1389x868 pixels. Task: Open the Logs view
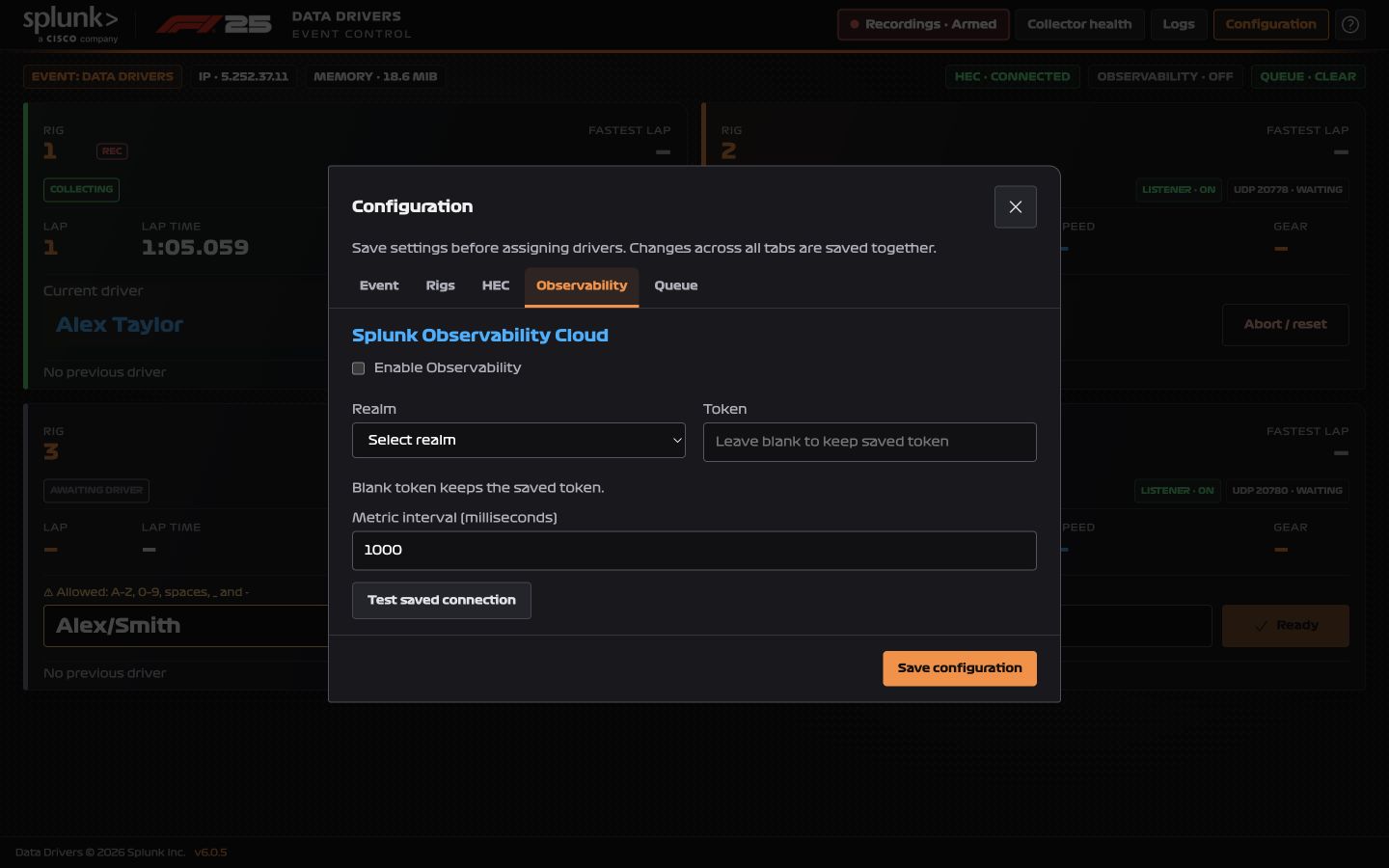click(1179, 24)
